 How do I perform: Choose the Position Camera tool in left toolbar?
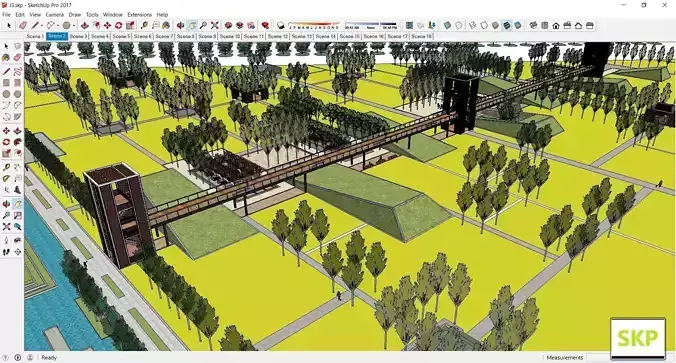point(6,240)
